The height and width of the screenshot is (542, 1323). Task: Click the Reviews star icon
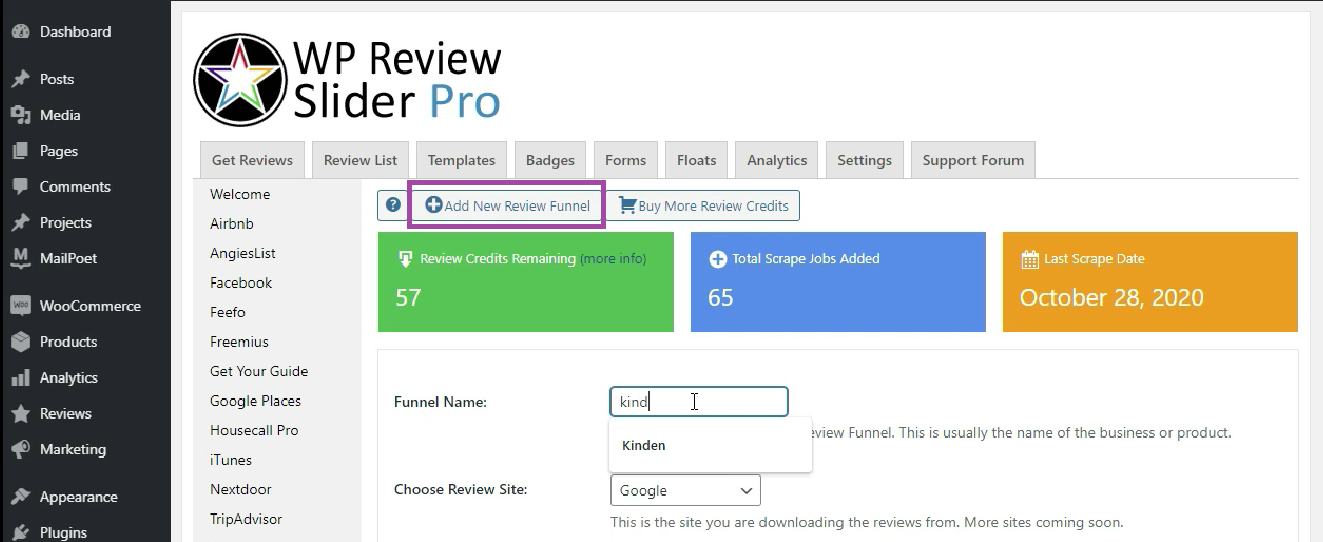[20, 414]
